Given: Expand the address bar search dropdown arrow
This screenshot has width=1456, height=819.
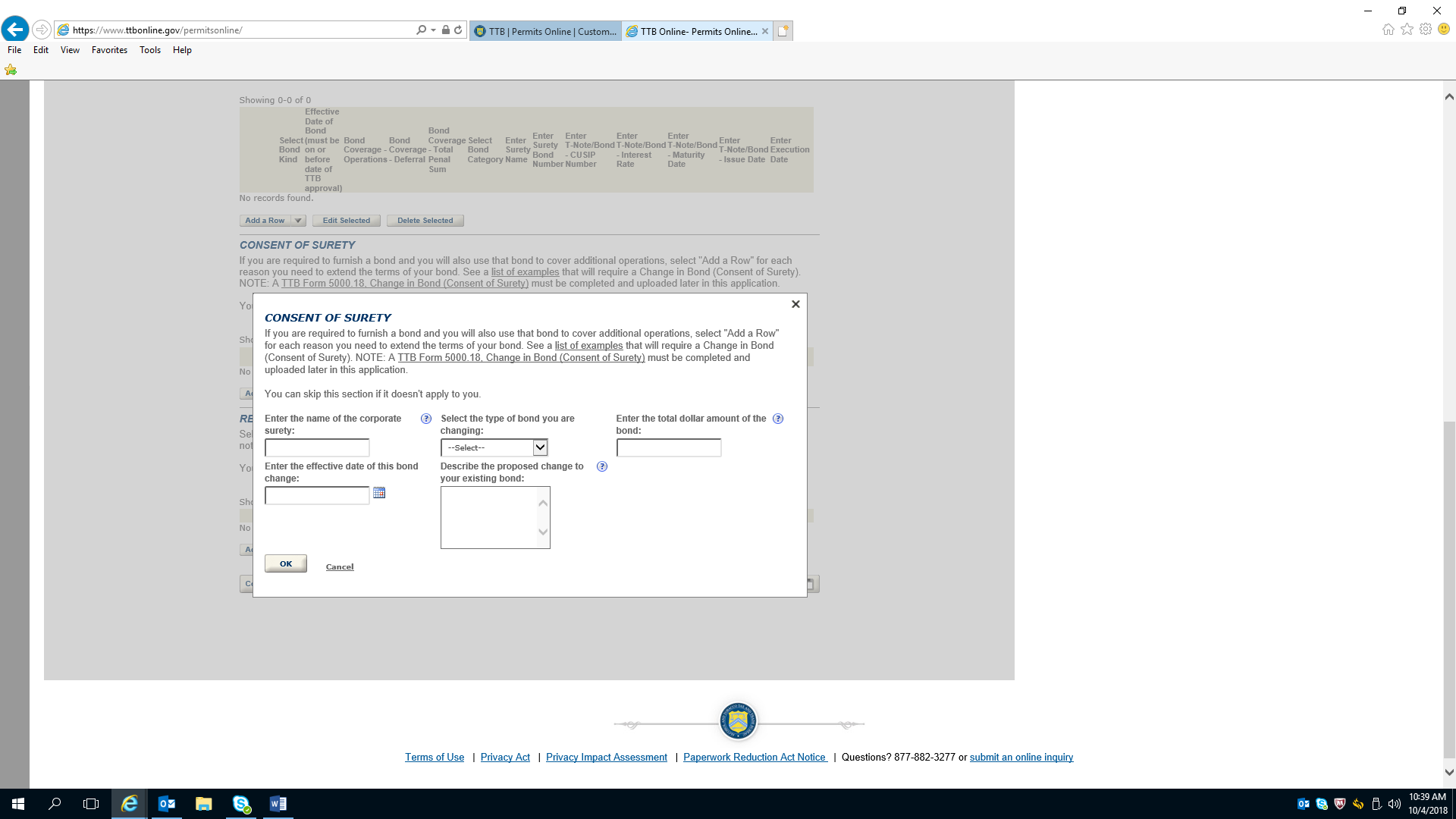Looking at the screenshot, I should 433,30.
